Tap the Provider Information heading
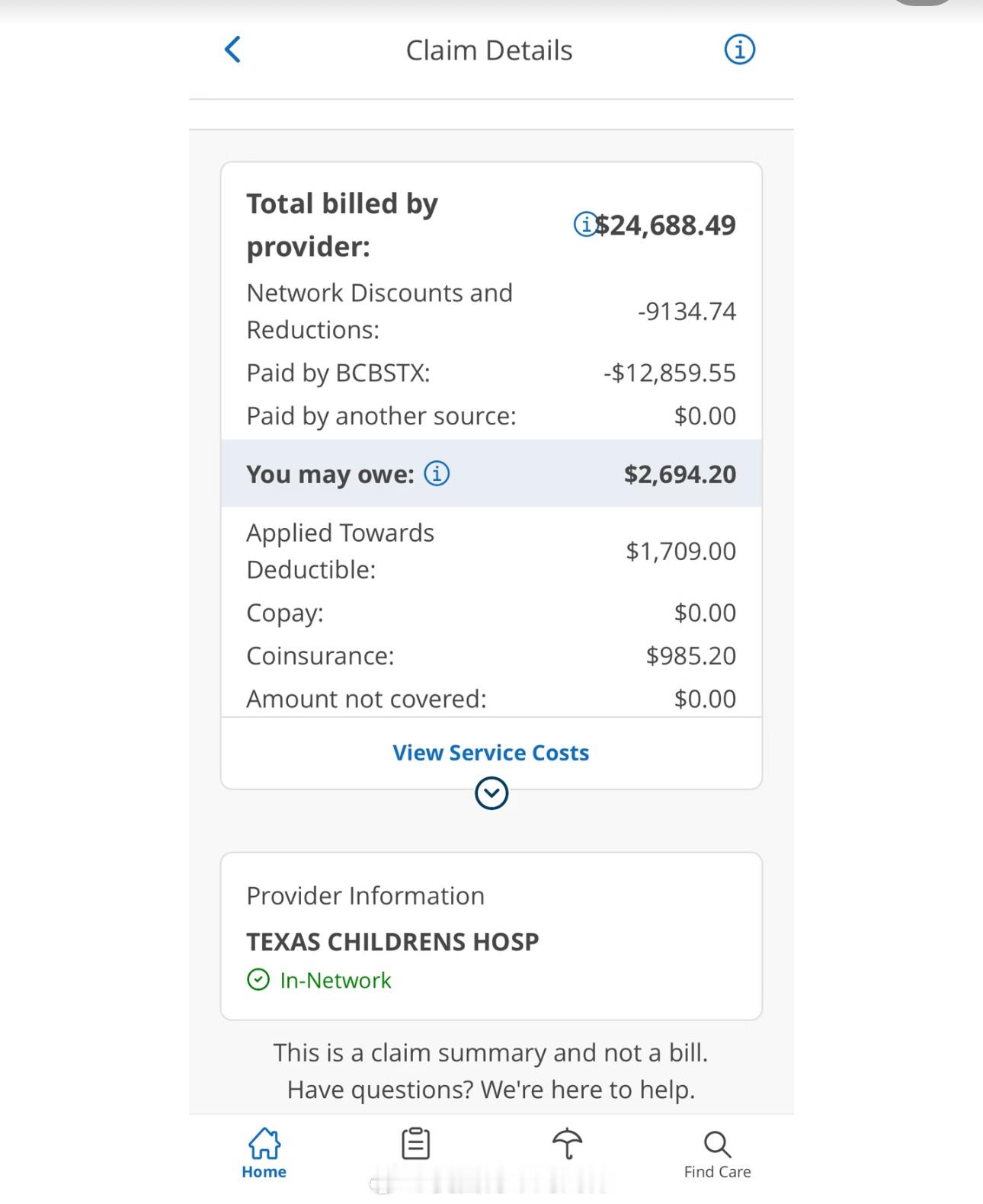Viewport: 983px width, 1204px height. point(365,895)
